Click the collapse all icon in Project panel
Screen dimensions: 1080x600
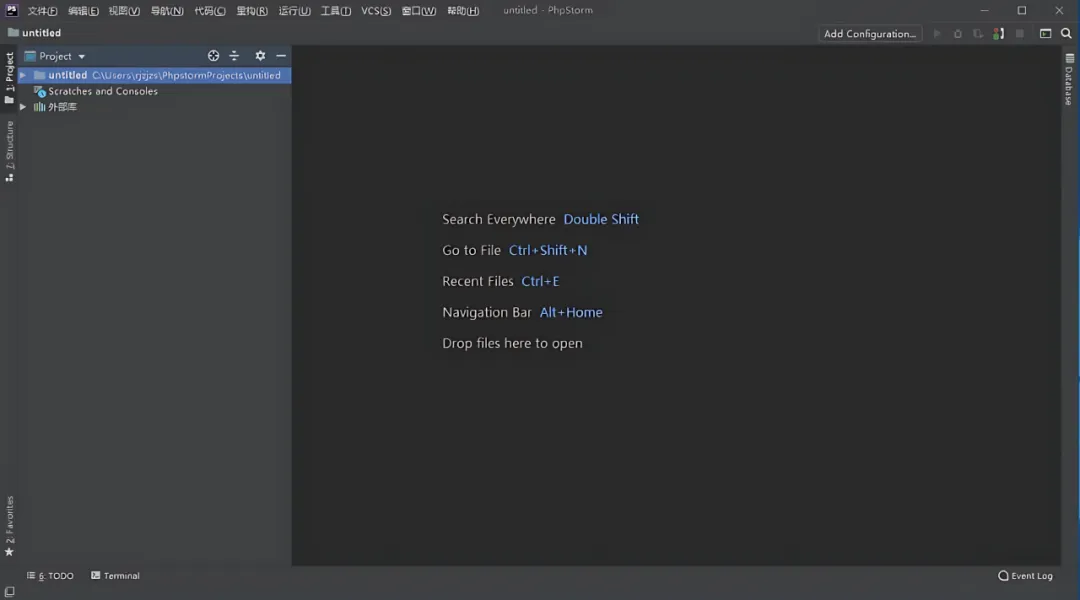point(234,56)
